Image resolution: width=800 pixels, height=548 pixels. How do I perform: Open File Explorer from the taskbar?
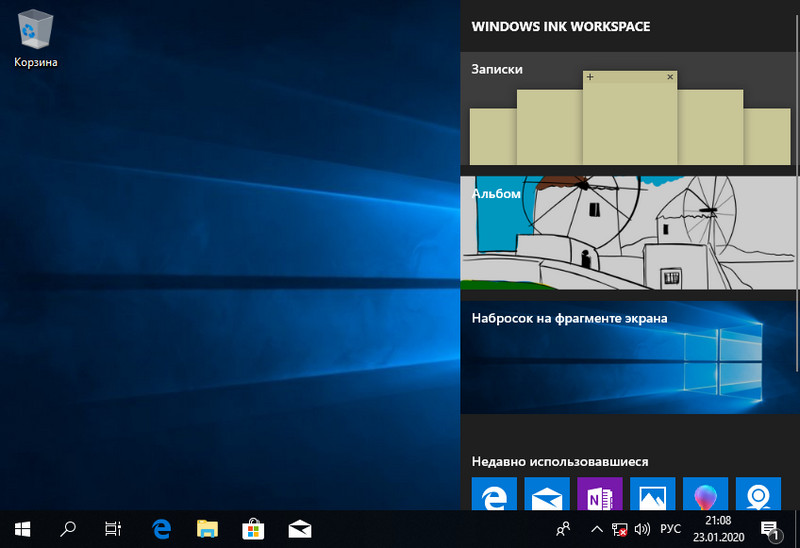[207, 529]
